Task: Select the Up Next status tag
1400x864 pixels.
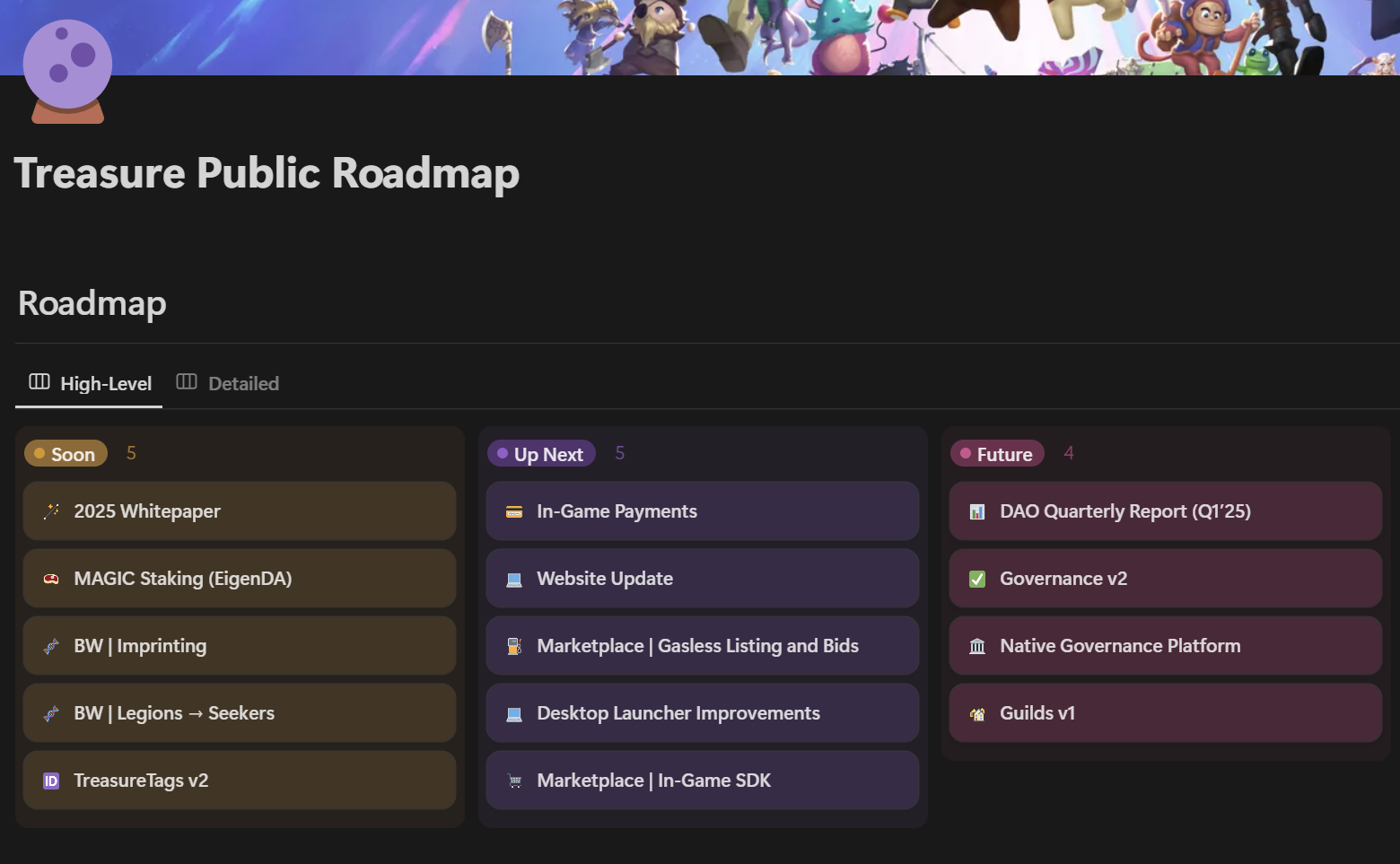Action: coord(541,454)
